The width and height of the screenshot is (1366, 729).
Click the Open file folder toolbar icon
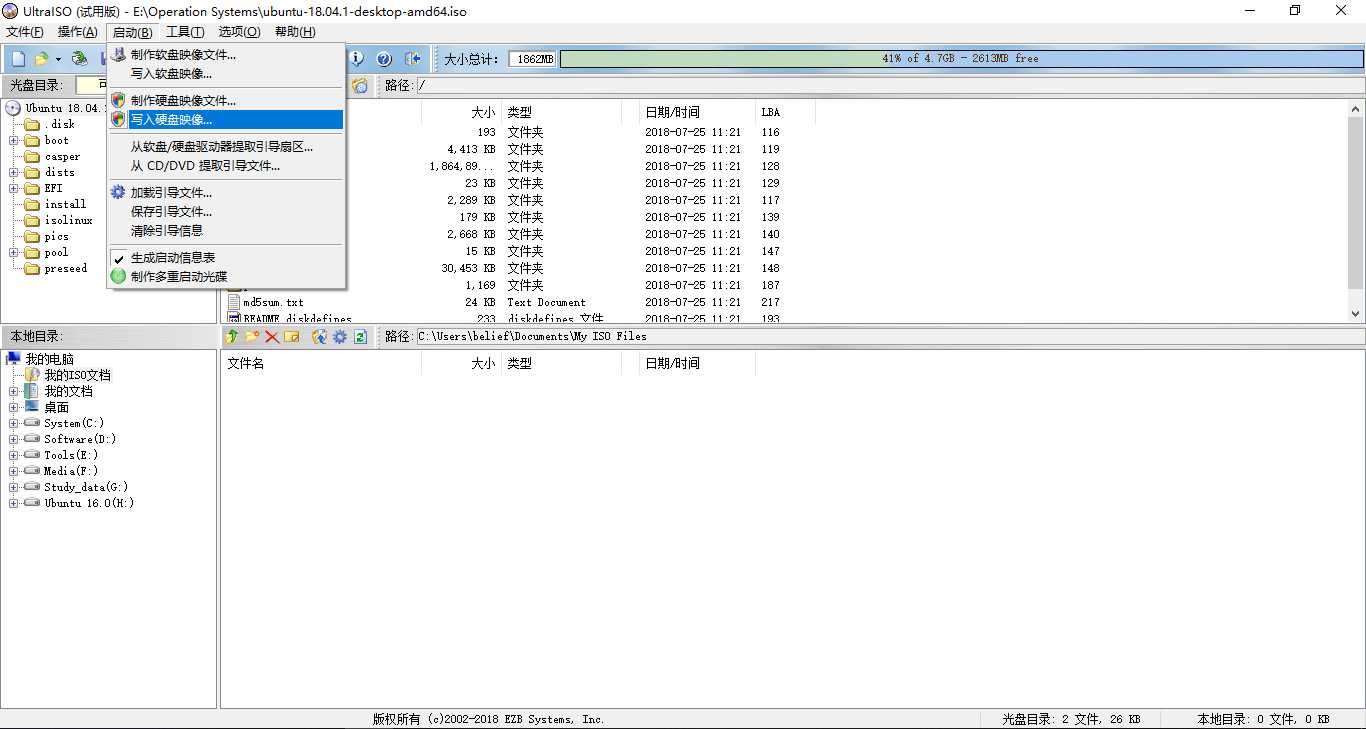(x=42, y=59)
